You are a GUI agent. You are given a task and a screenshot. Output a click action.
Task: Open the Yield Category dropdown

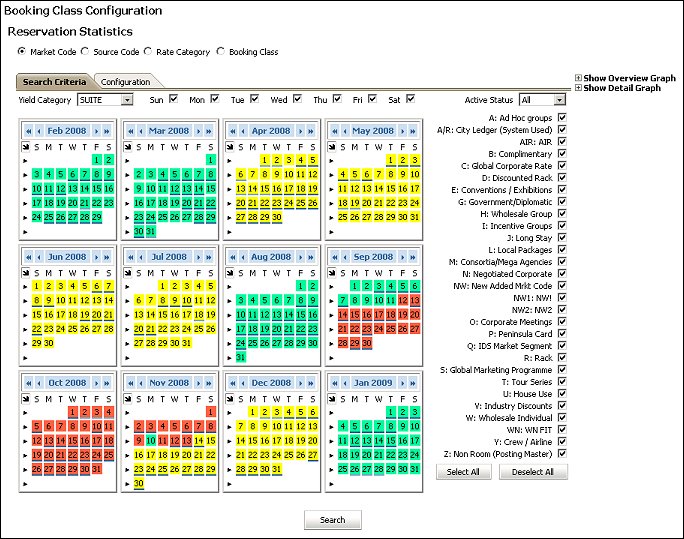126,100
